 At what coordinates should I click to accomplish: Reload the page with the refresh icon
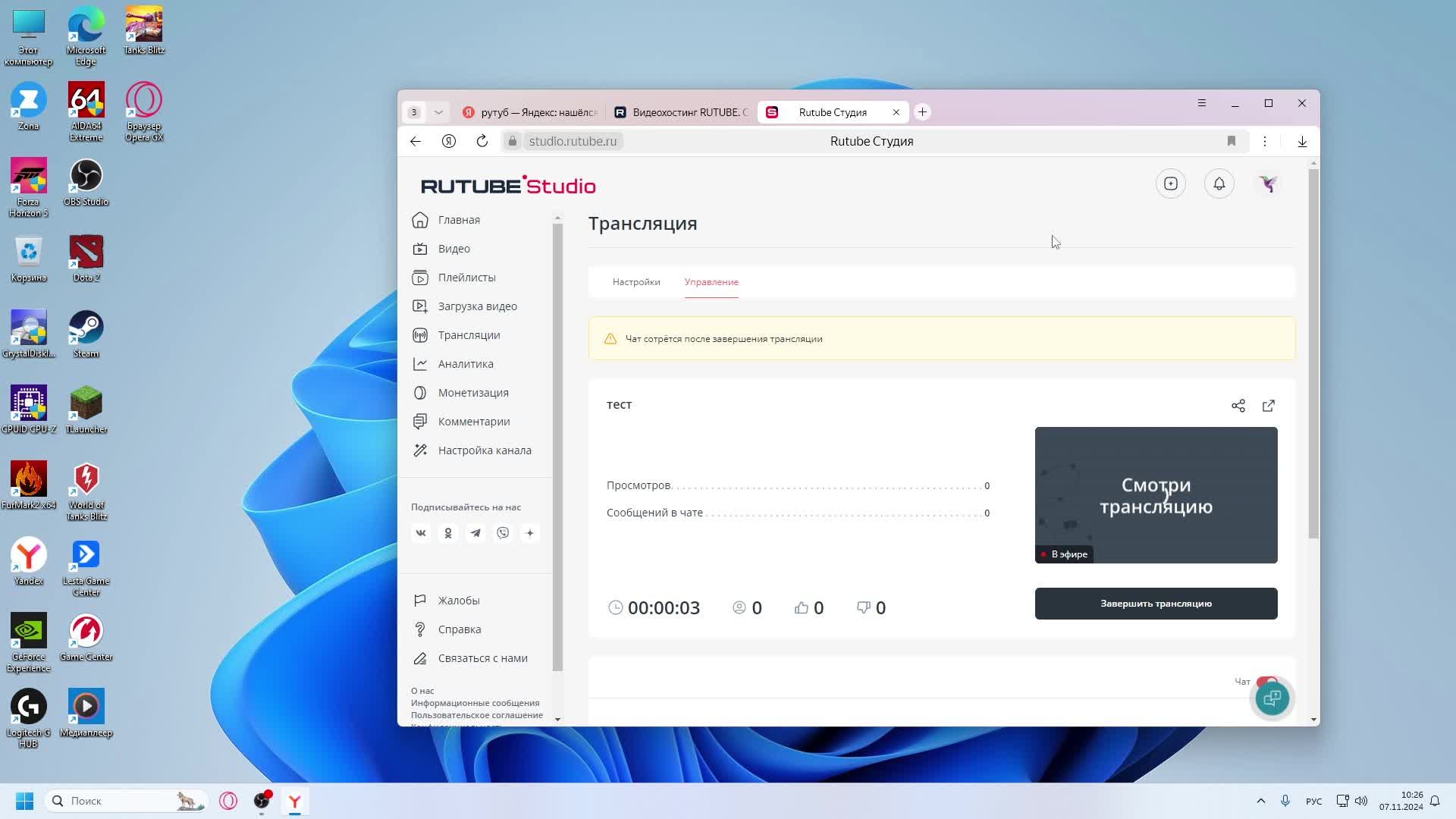point(482,141)
